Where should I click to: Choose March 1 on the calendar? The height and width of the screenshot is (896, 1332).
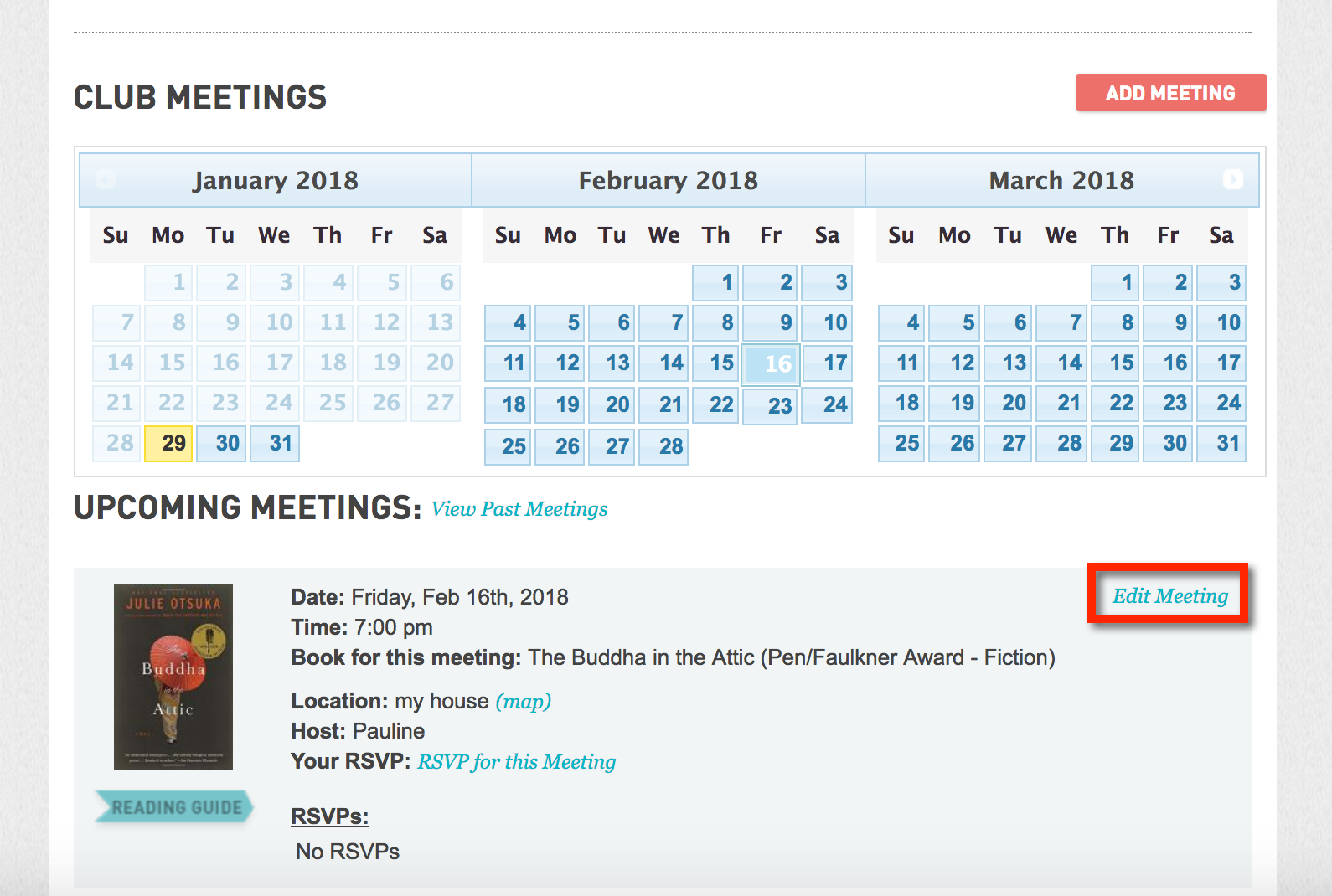[x=1115, y=282]
